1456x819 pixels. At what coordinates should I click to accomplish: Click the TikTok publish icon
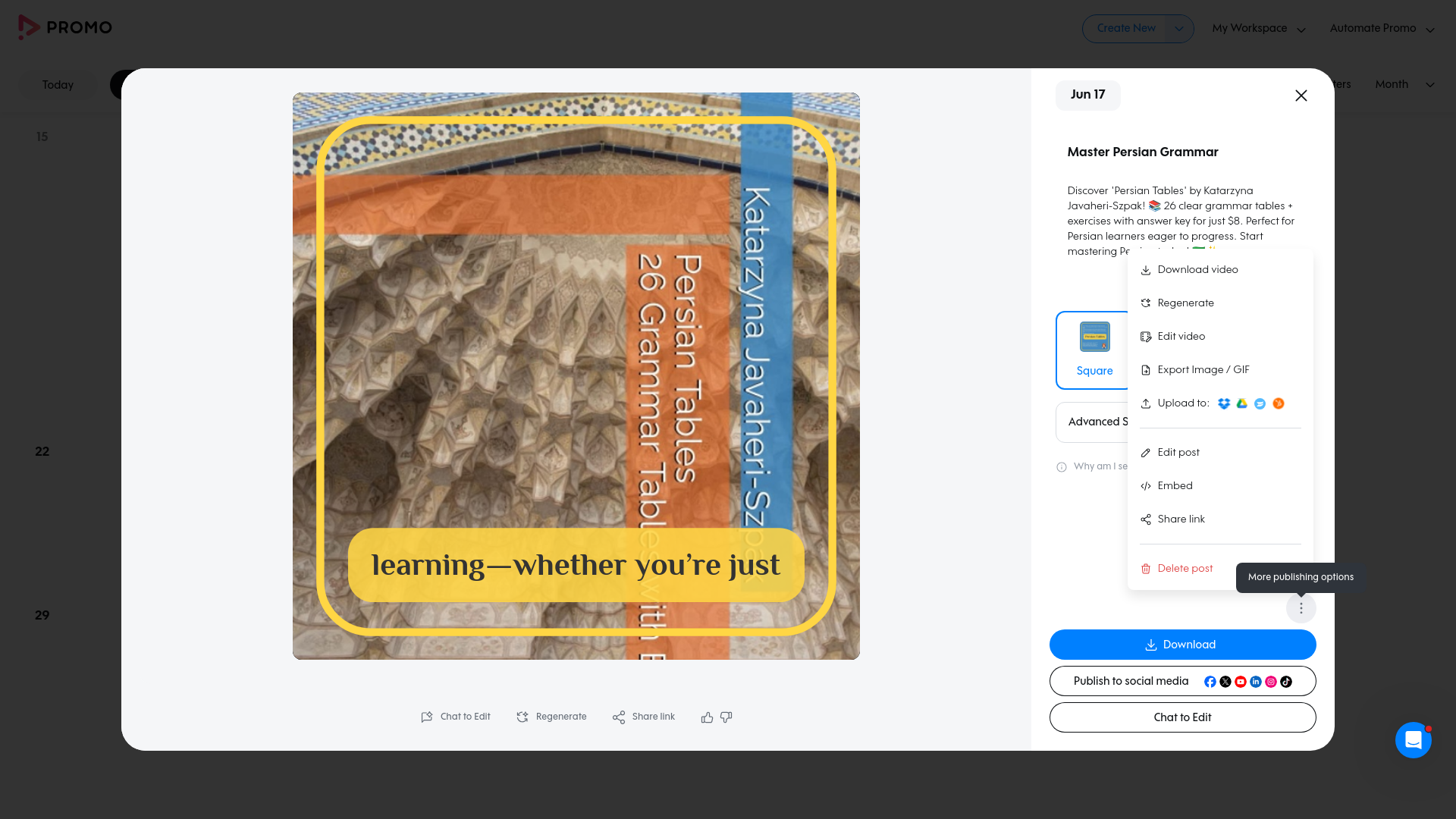(1286, 682)
